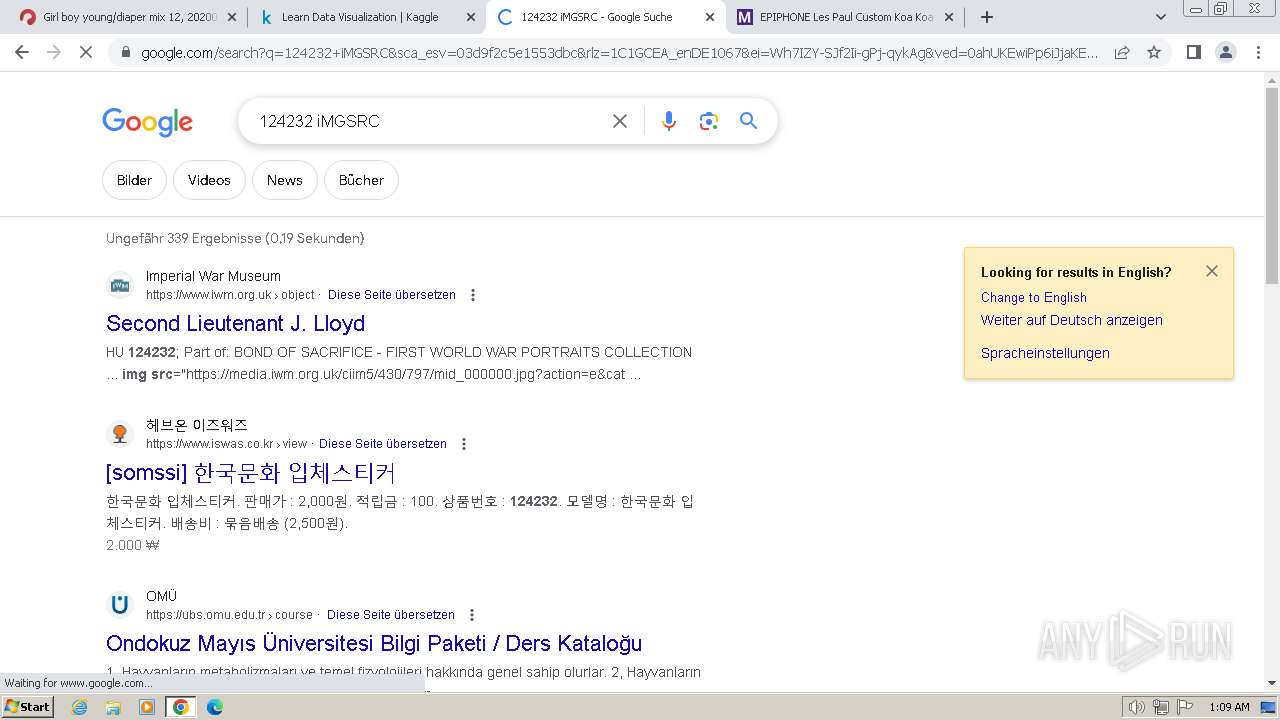Click the taskbar clock 1:09 AM

[1229, 707]
